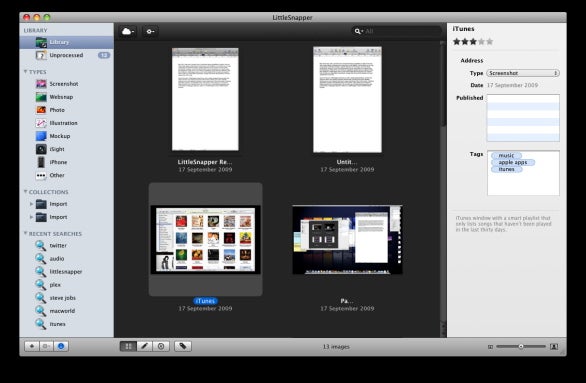Viewport: 586px width, 383px height.
Task: Click the small thumbnail size icon
Action: 490,347
